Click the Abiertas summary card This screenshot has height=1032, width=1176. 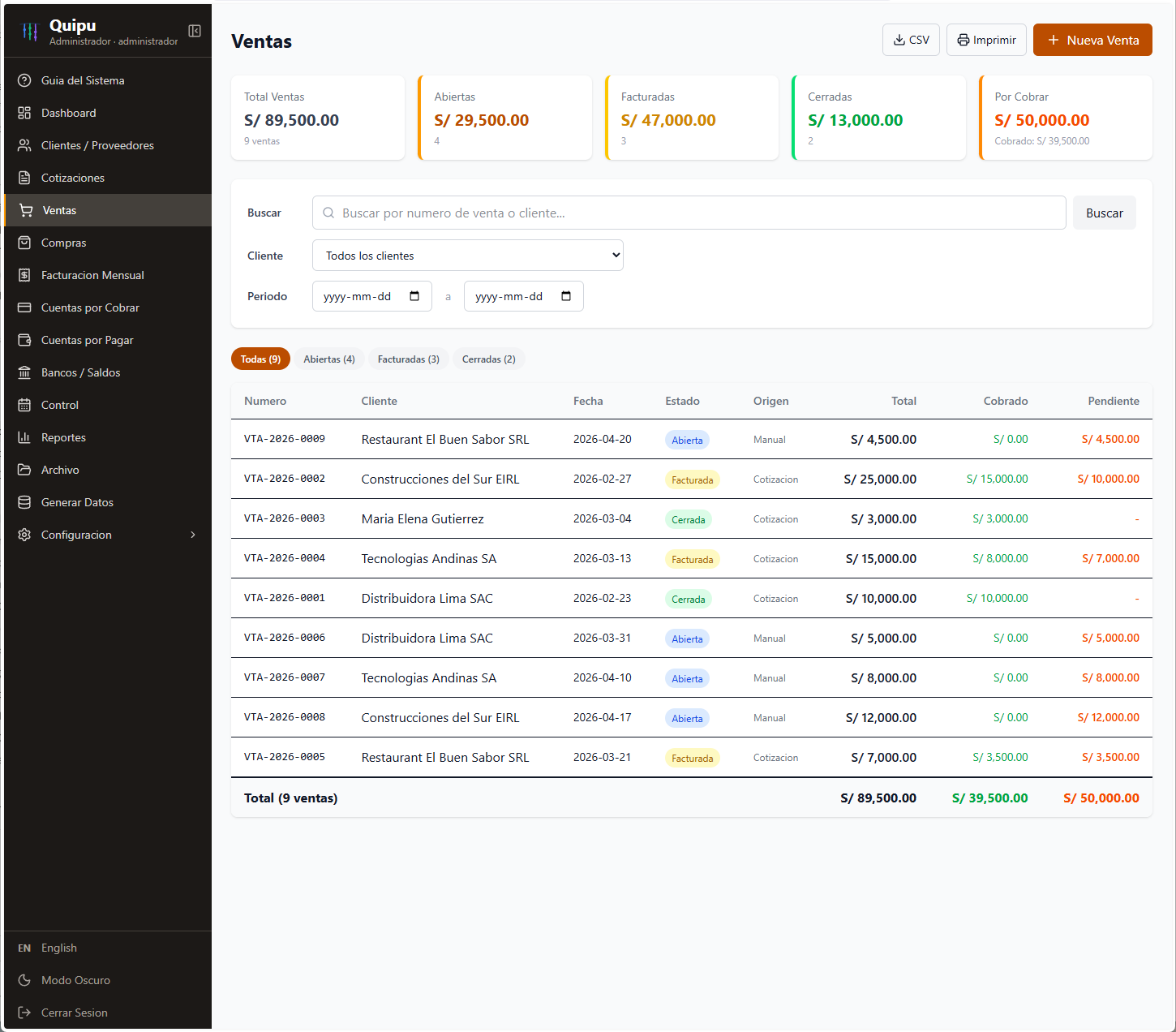504,118
